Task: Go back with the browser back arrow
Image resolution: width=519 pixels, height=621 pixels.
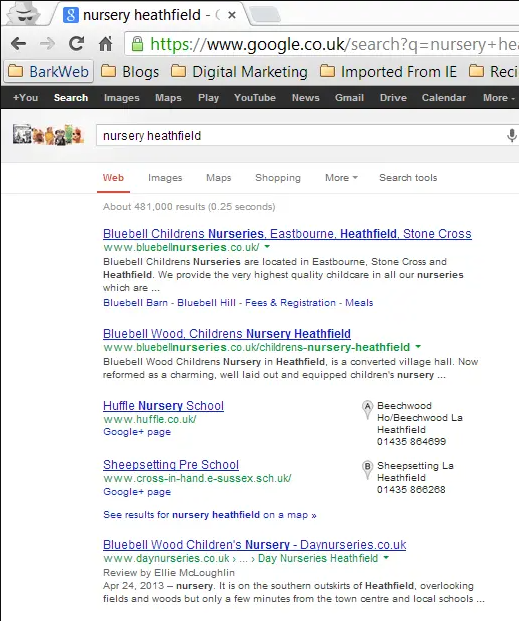Action: [x=18, y=44]
